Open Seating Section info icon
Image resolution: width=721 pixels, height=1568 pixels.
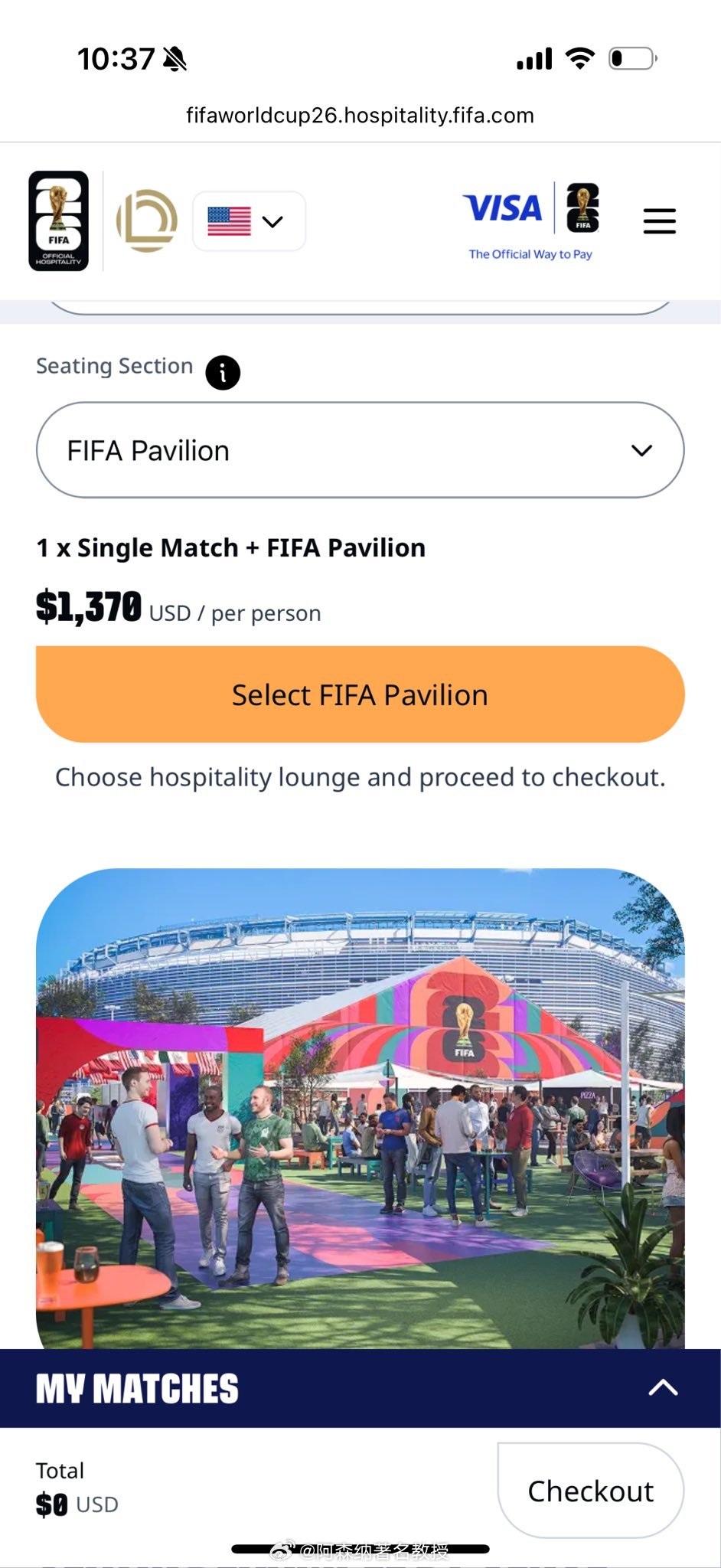click(x=223, y=373)
